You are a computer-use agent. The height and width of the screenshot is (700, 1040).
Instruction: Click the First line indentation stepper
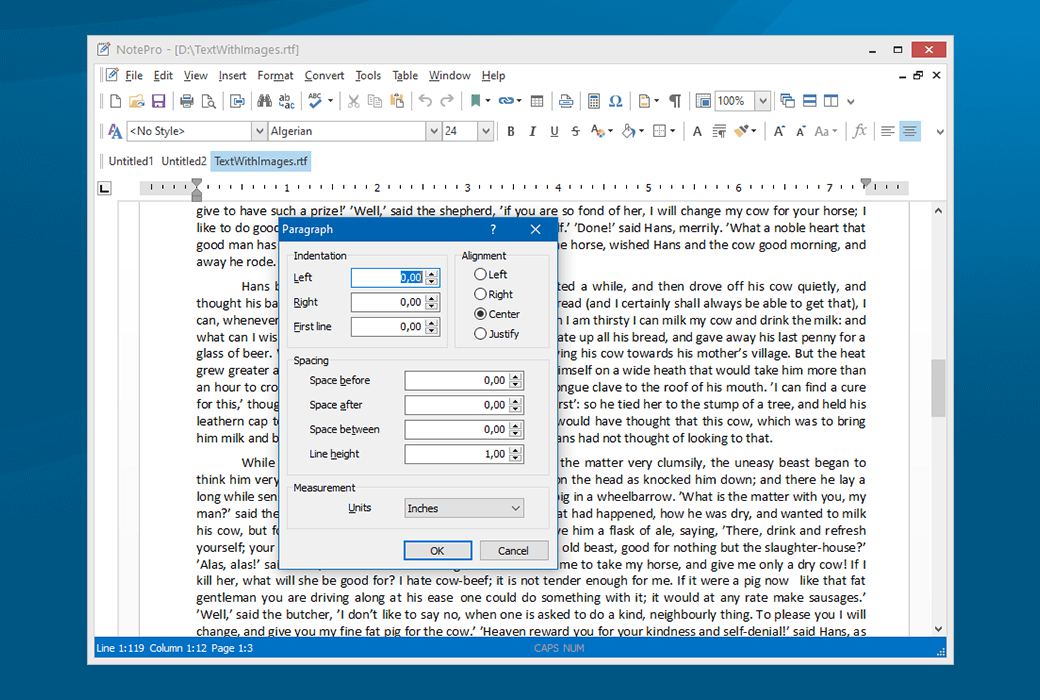click(x=432, y=326)
